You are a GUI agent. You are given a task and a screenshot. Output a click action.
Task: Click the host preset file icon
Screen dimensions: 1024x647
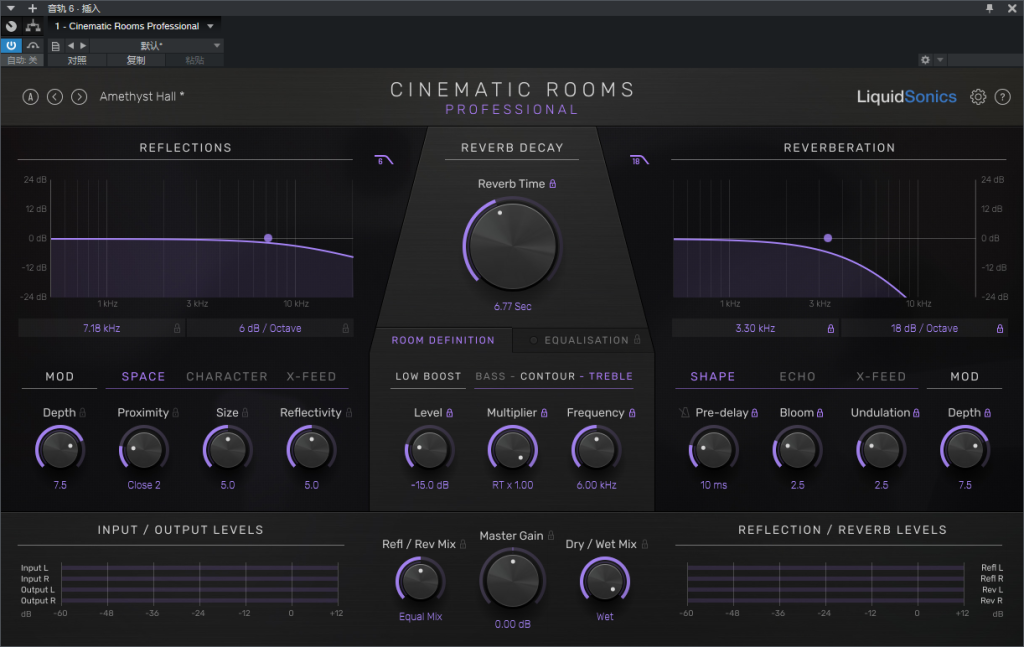(x=56, y=46)
